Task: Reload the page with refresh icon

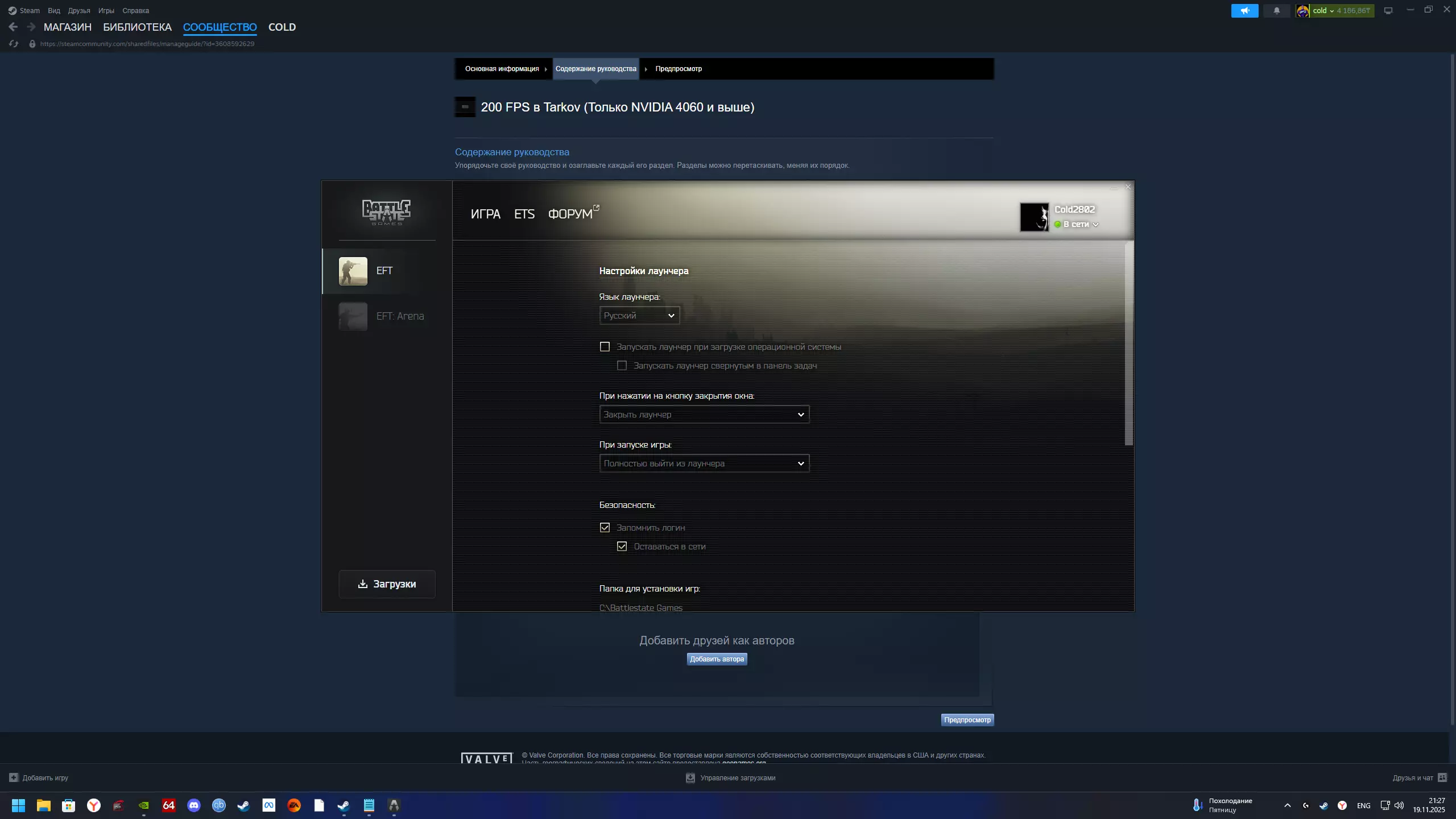Action: point(14,44)
